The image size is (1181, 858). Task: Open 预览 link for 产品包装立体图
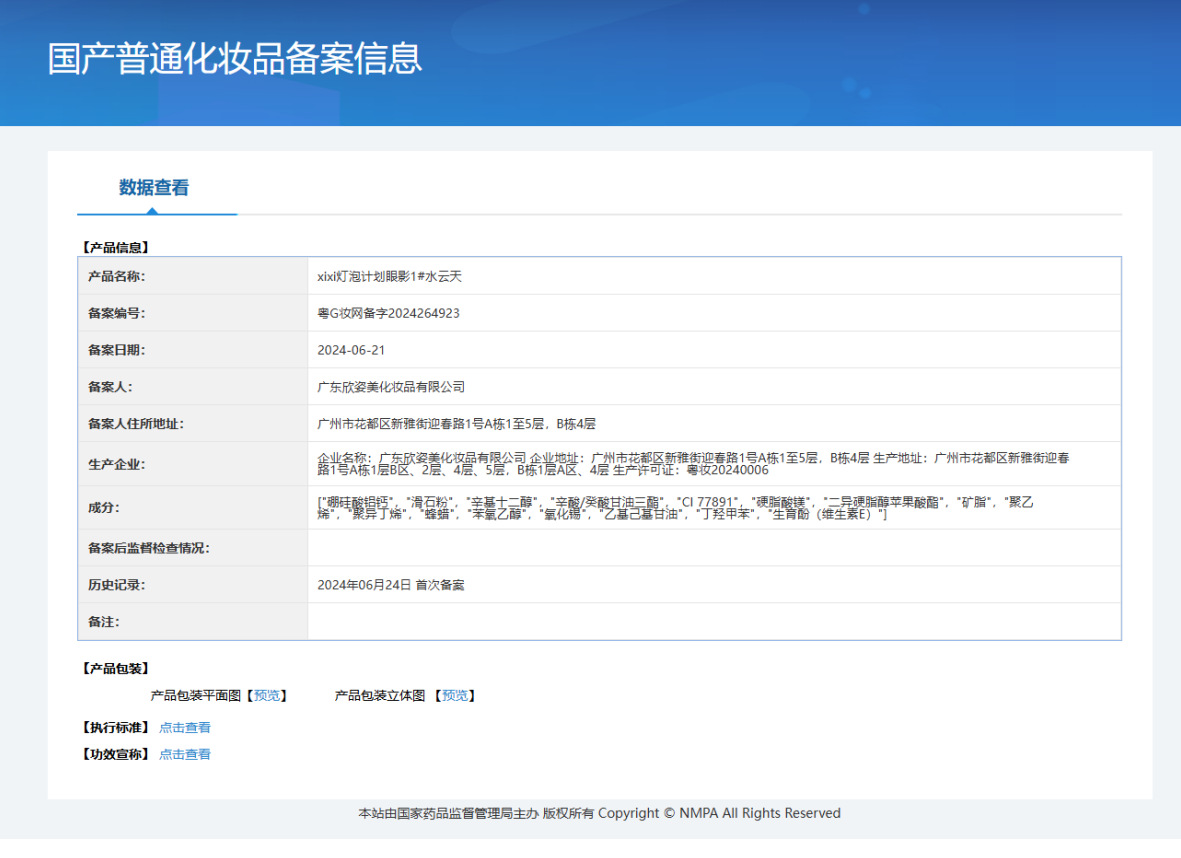point(455,696)
